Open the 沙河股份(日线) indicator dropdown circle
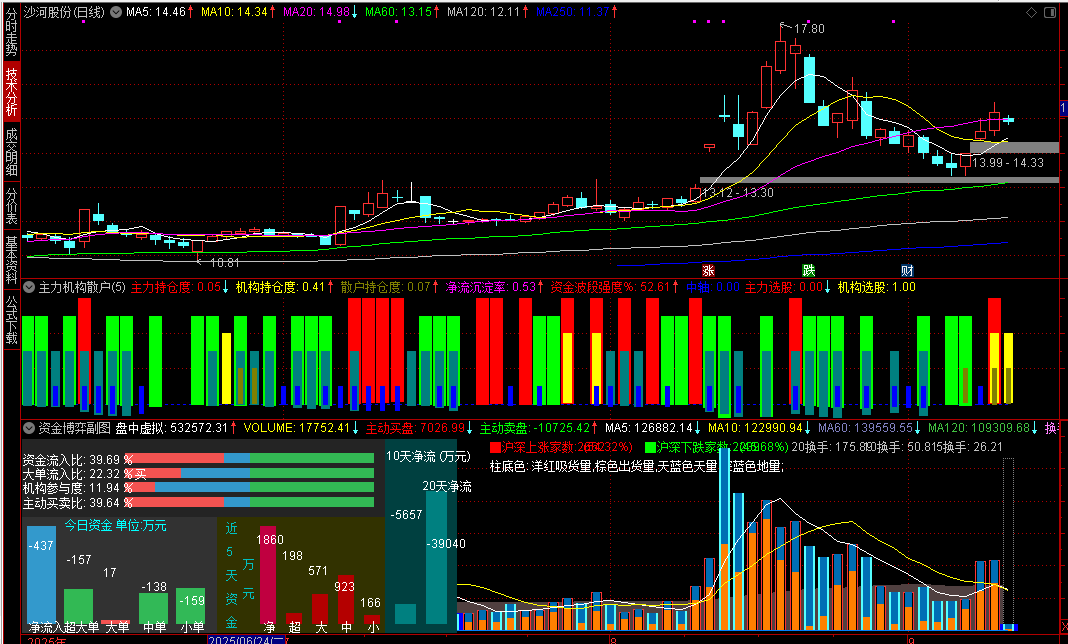 coord(116,12)
